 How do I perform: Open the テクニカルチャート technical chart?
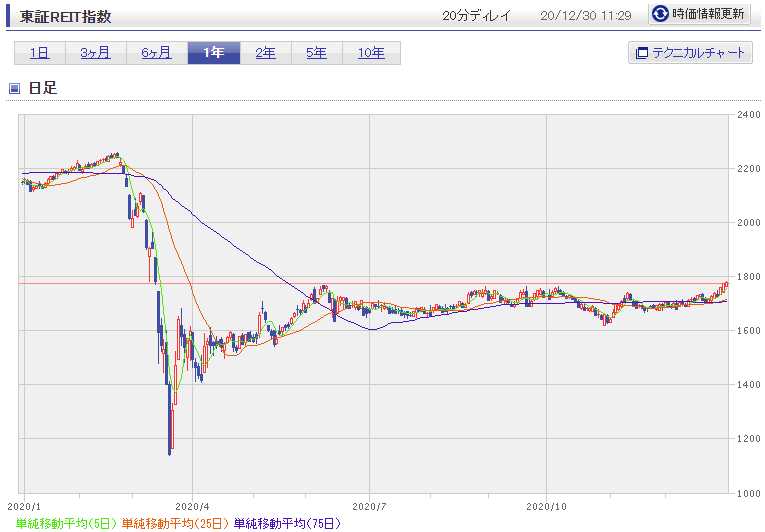coord(690,53)
